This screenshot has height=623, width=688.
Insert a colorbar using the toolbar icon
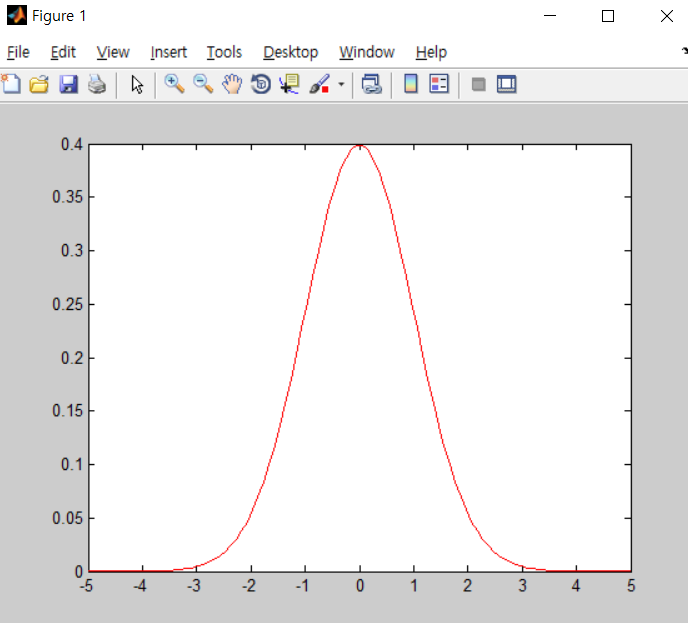pyautogui.click(x=411, y=84)
